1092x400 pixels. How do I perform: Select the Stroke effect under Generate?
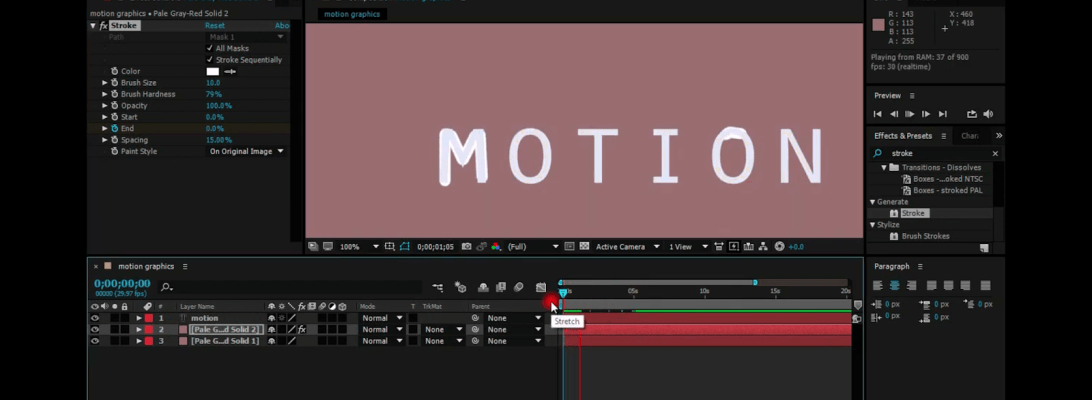tap(913, 213)
